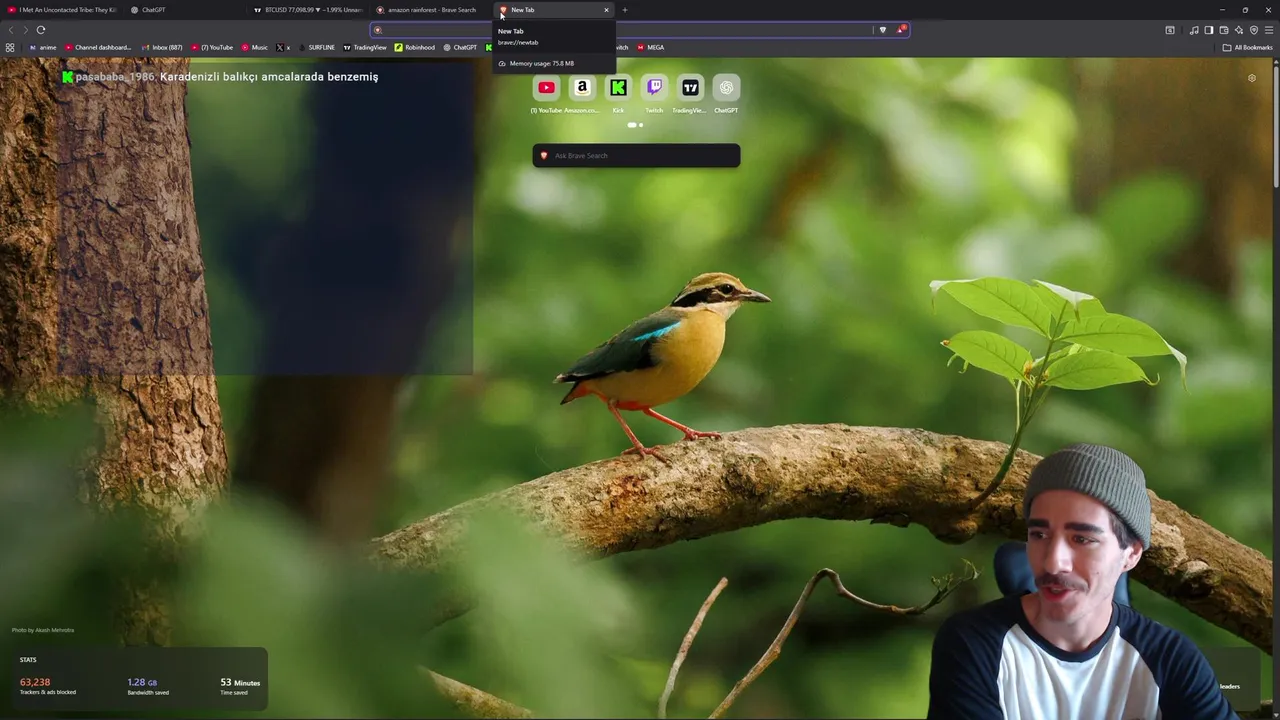The width and height of the screenshot is (1280, 720).
Task: Click the Memory usage 75.8 MB tooltip text
Action: tap(541, 64)
